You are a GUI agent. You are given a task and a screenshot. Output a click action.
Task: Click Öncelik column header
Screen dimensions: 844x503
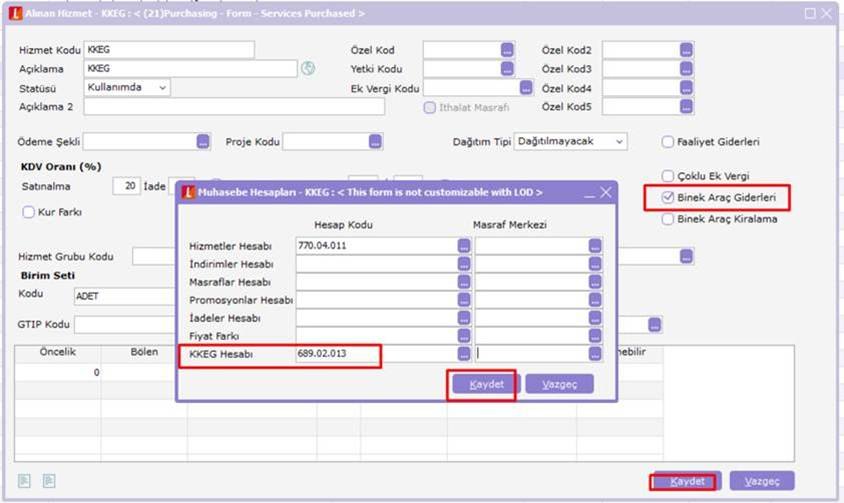(58, 352)
